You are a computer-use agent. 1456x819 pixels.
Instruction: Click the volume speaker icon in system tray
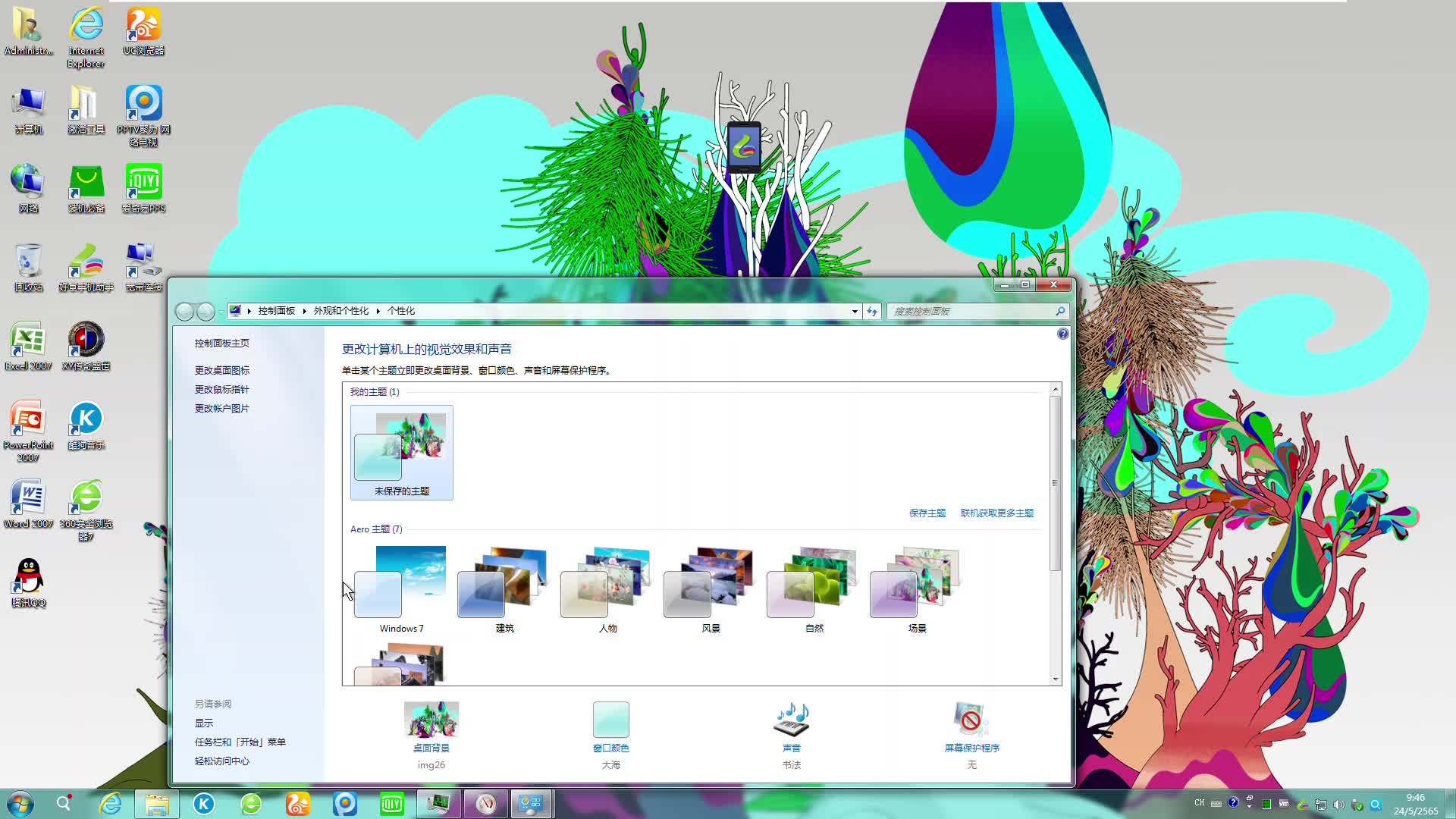1339,803
